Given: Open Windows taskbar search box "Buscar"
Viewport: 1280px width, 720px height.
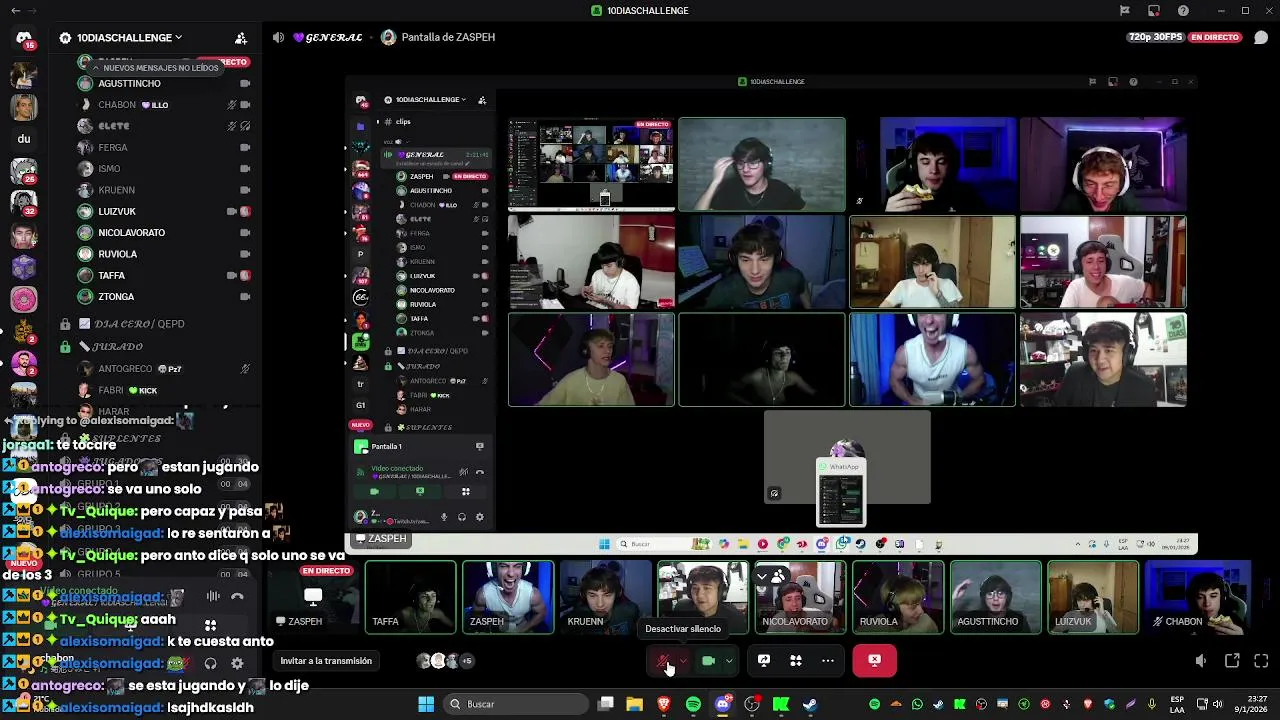Looking at the screenshot, I should 517,704.
